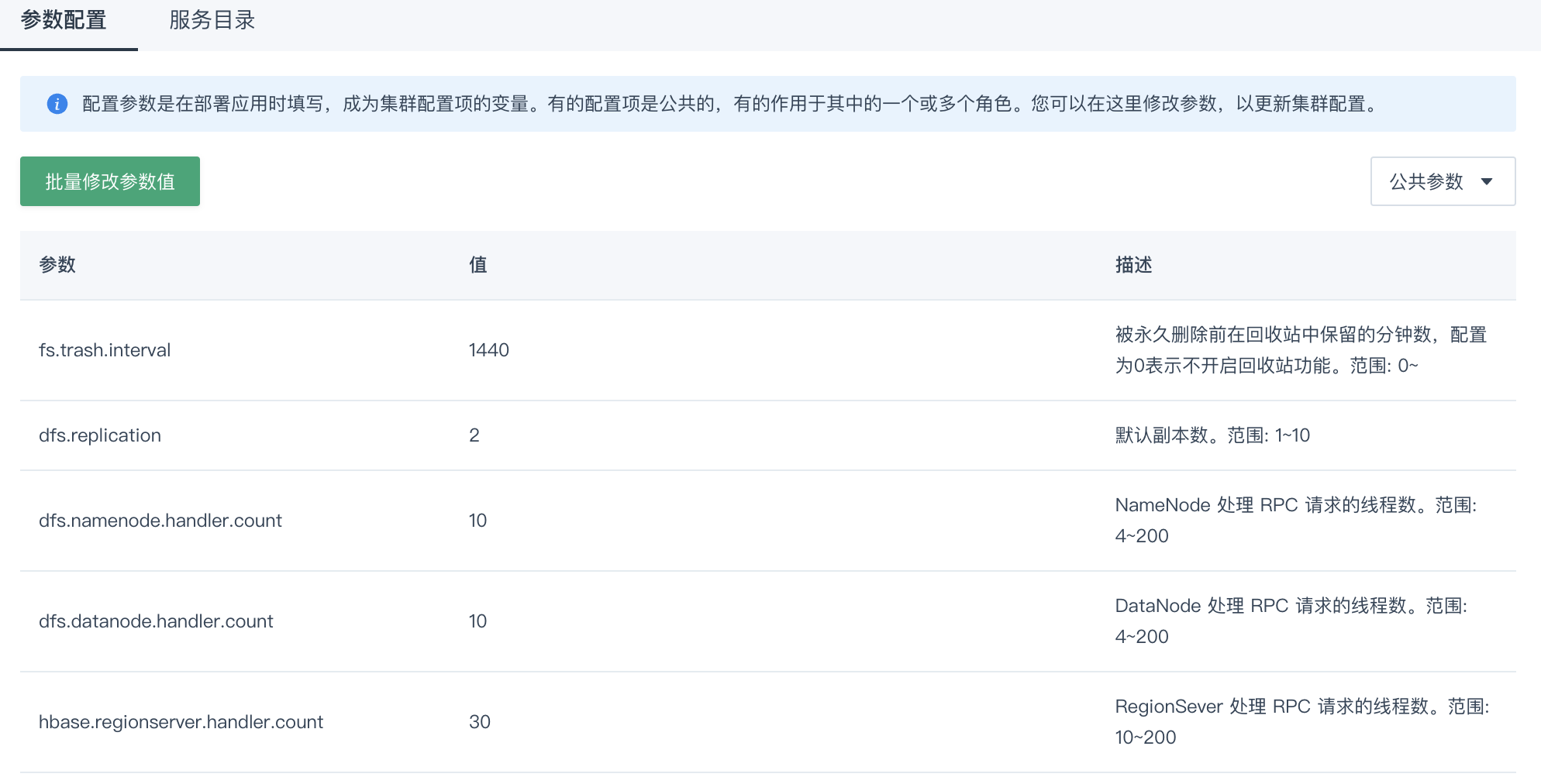Click the value 1440 for fs.trash.interval

pyautogui.click(x=489, y=350)
